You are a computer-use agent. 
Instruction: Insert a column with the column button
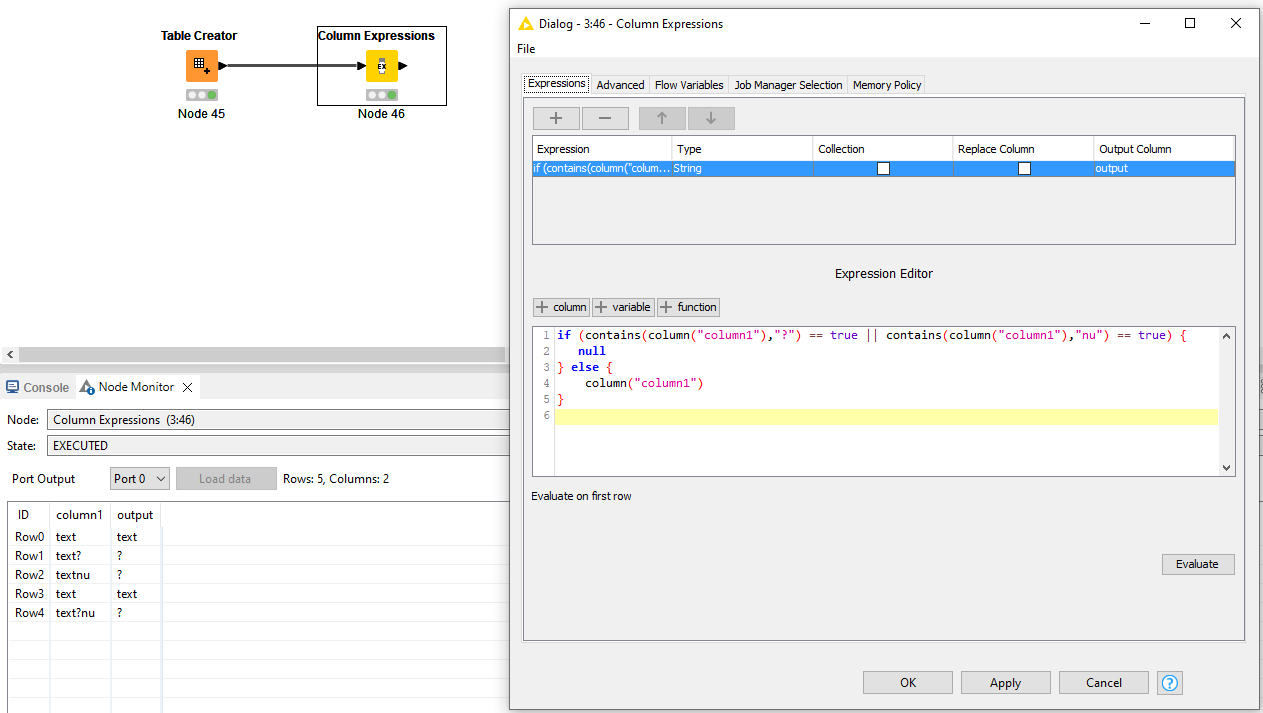tap(561, 307)
